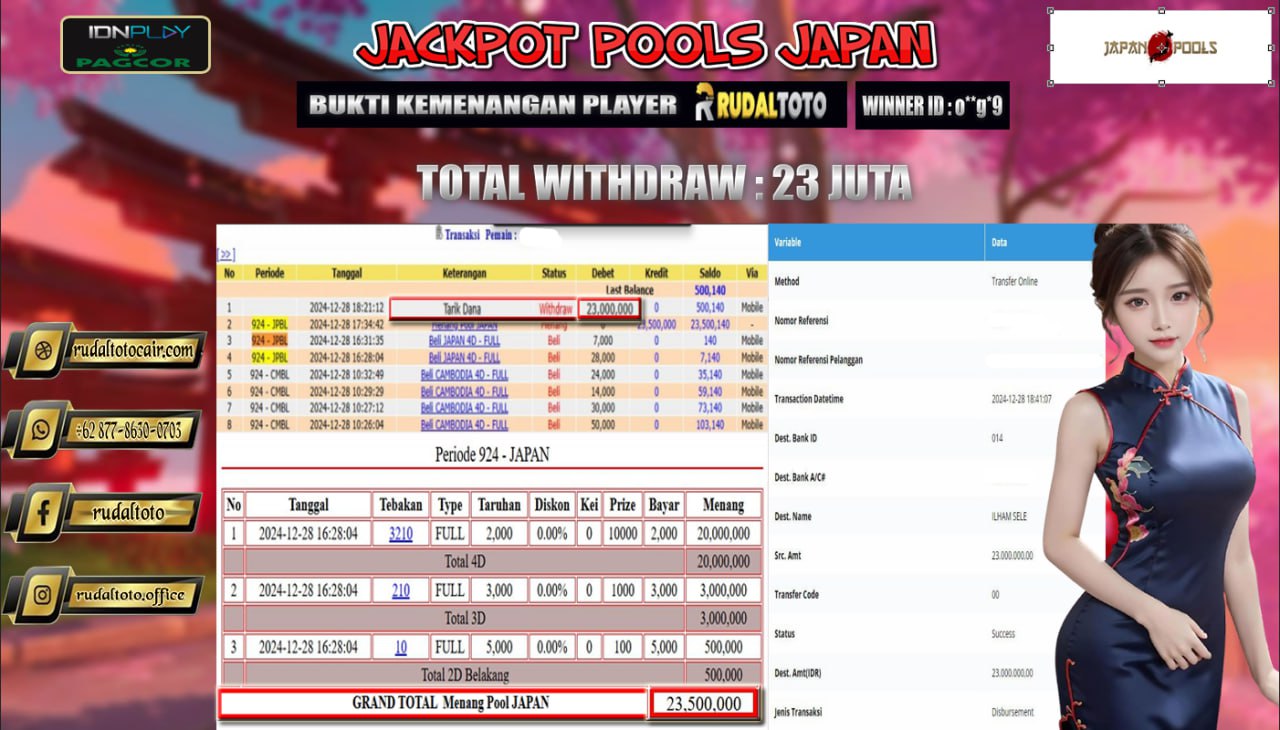1280x730 pixels.
Task: Click the Total 4D row label
Action: click(464, 562)
